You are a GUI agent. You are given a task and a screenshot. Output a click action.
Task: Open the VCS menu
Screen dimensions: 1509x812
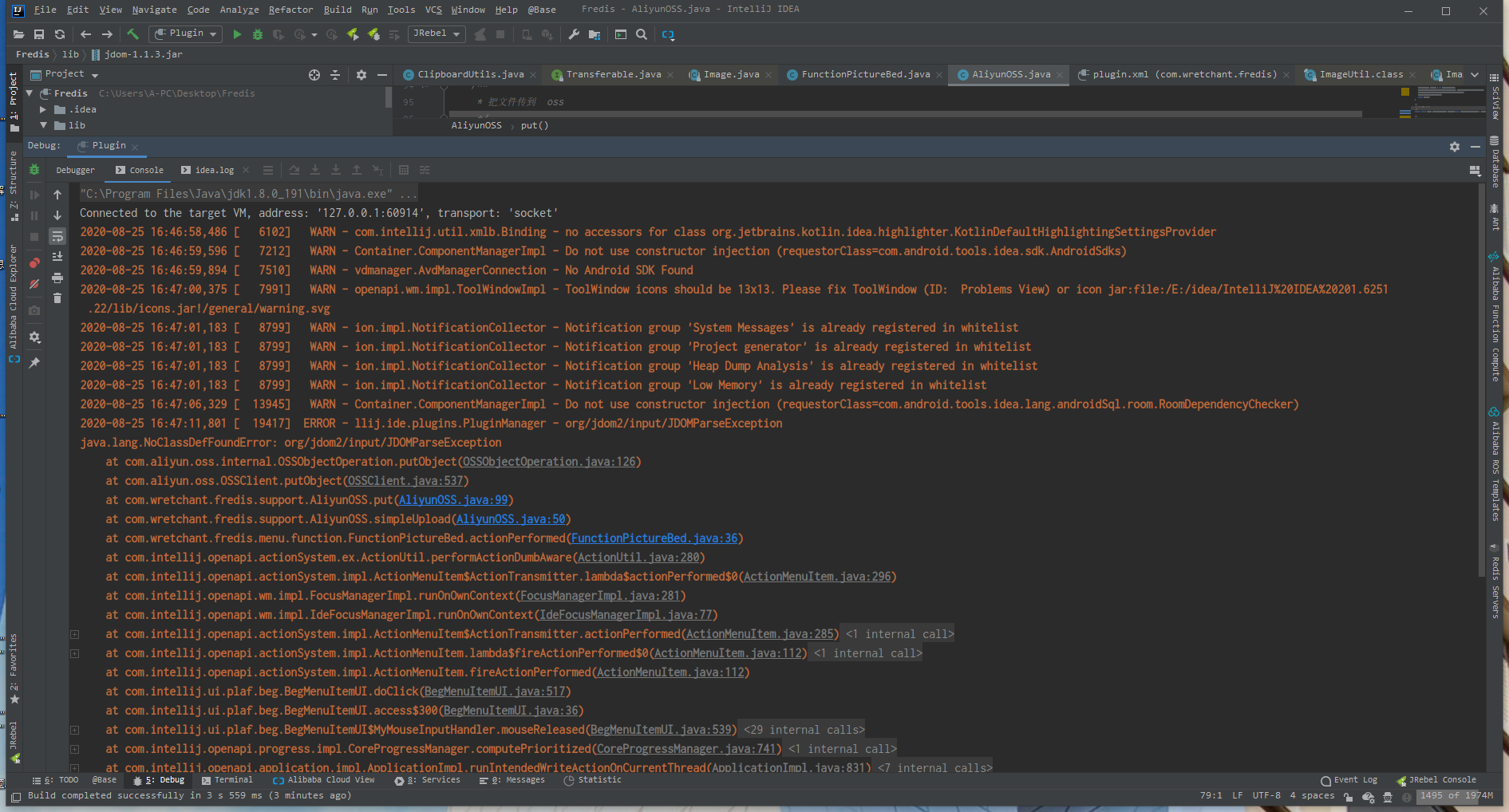[433, 10]
